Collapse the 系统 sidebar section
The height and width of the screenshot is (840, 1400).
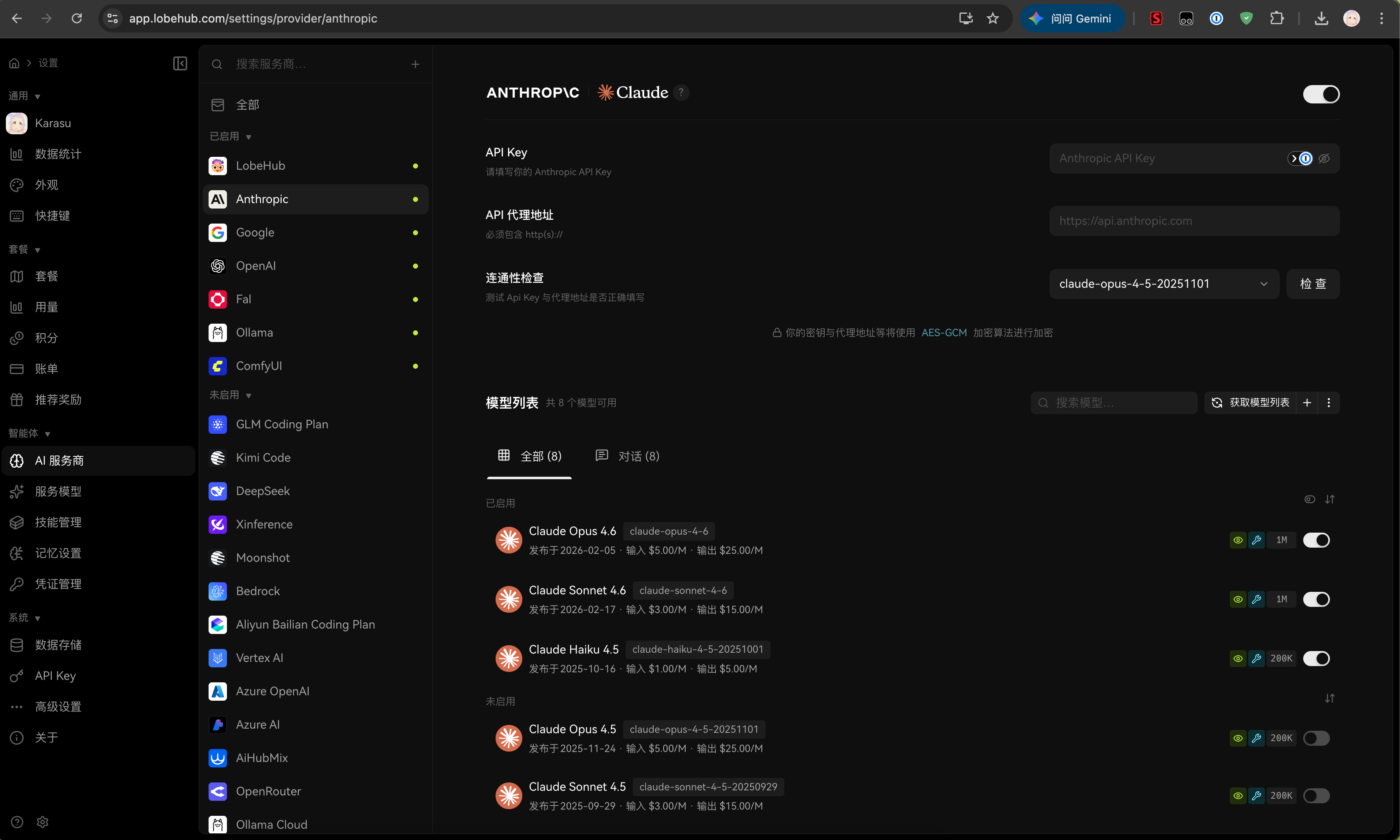tap(24, 618)
